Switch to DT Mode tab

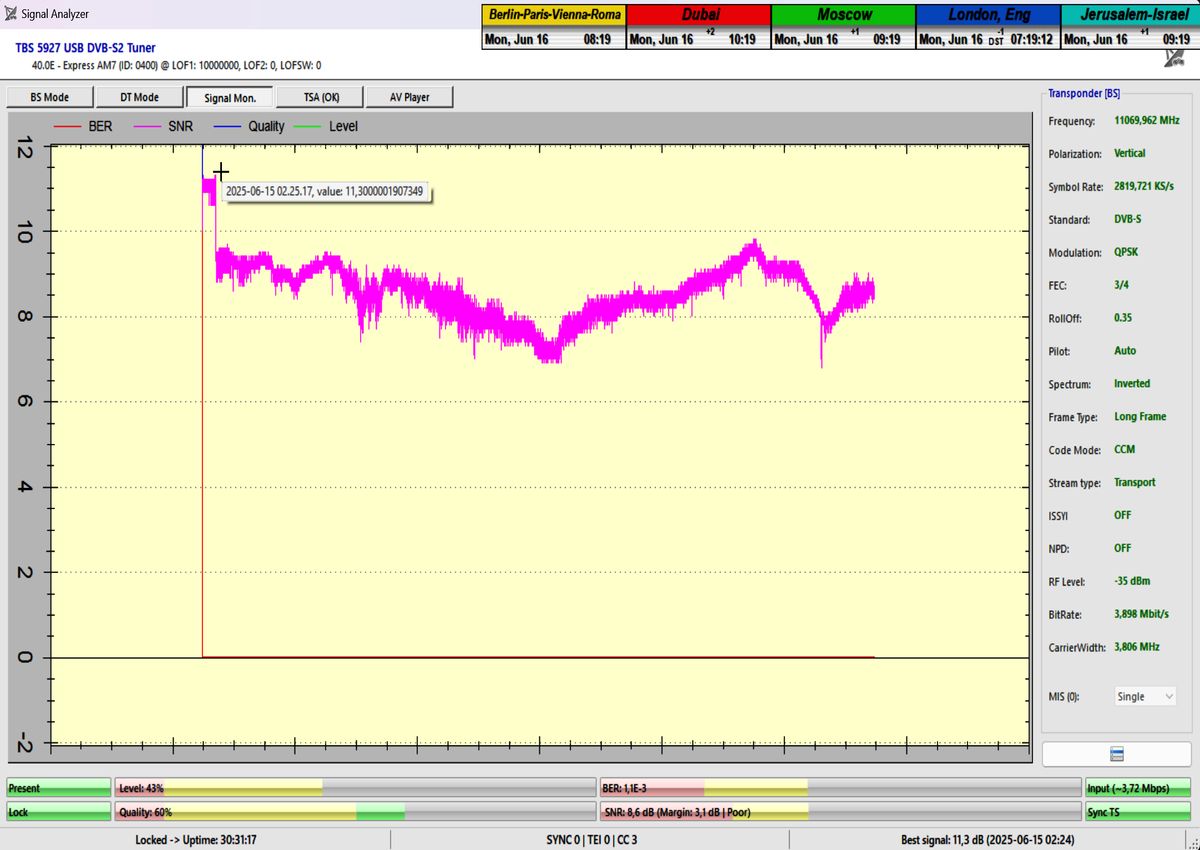pyautogui.click(x=139, y=97)
